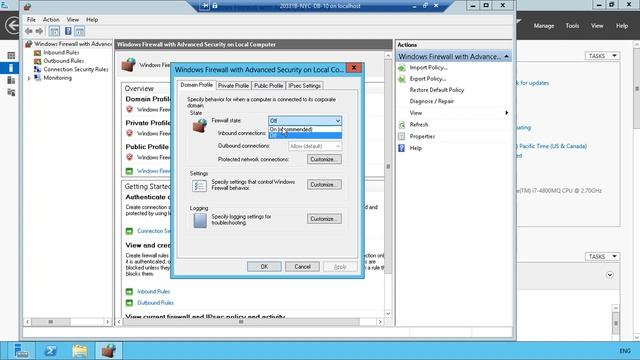Open File Explorer from the taskbar
This screenshot has width=640, height=360.
[80, 351]
